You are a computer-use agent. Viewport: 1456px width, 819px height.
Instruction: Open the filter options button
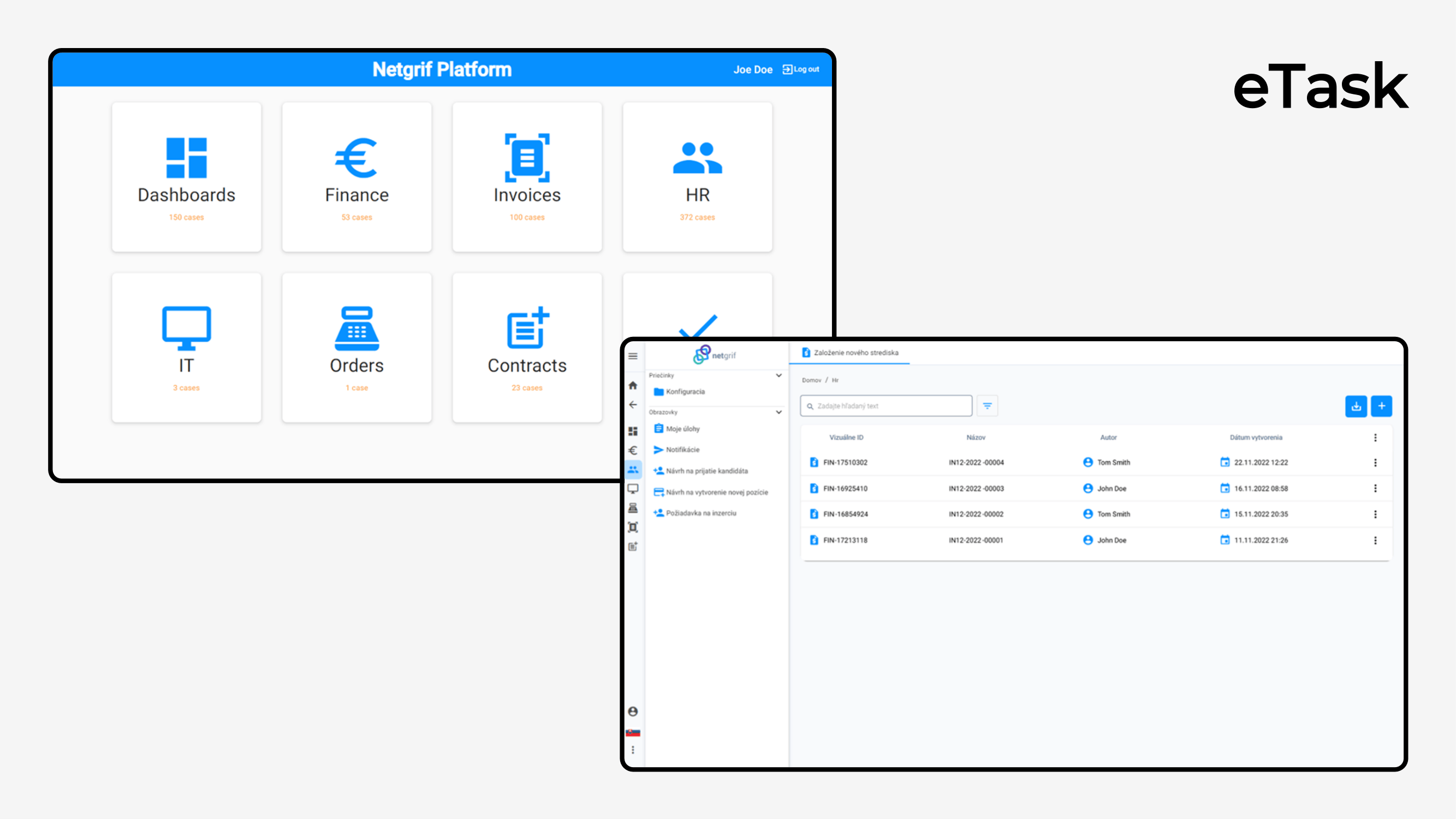pyautogui.click(x=988, y=406)
